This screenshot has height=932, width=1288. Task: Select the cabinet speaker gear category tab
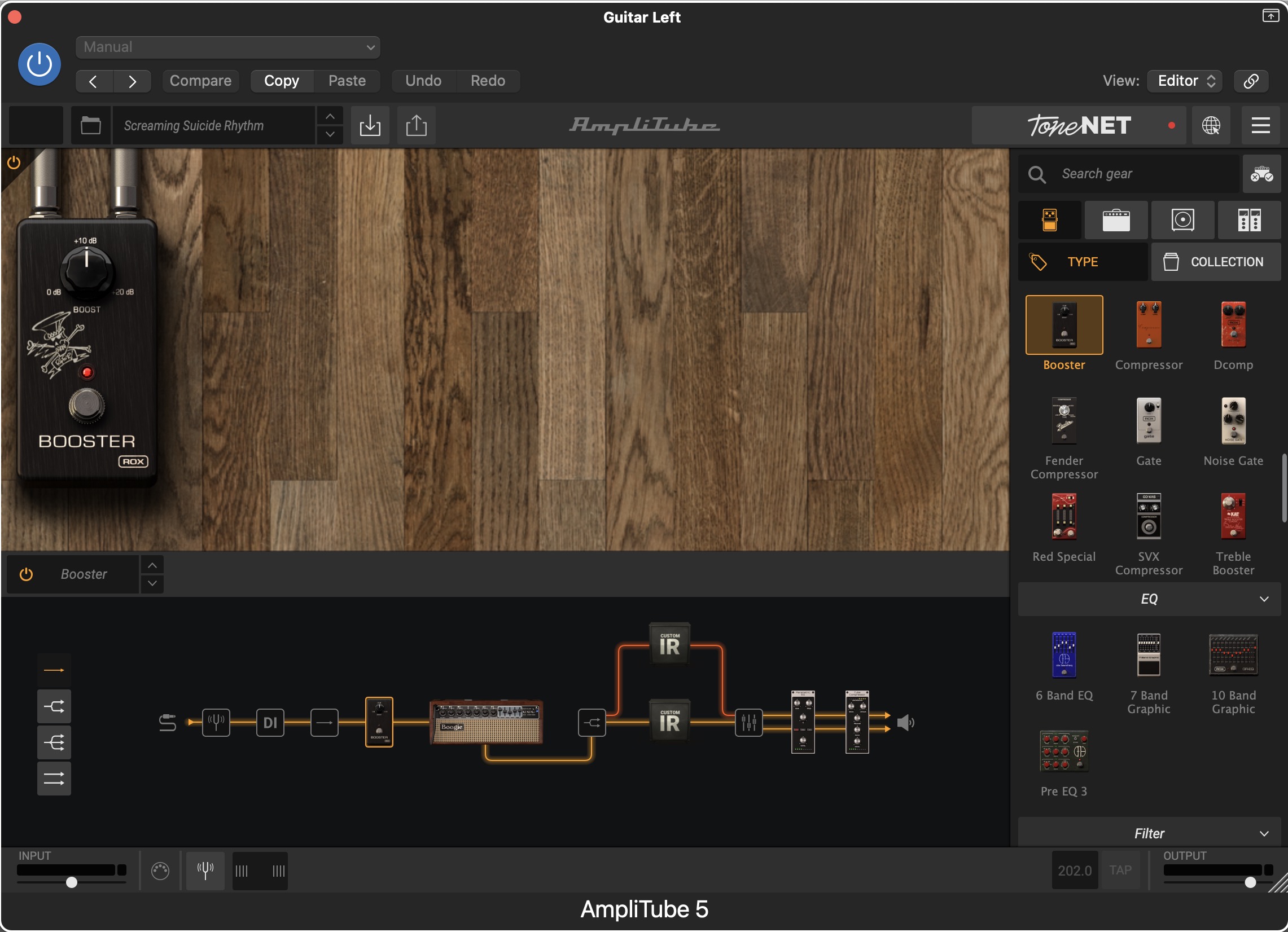(1182, 220)
